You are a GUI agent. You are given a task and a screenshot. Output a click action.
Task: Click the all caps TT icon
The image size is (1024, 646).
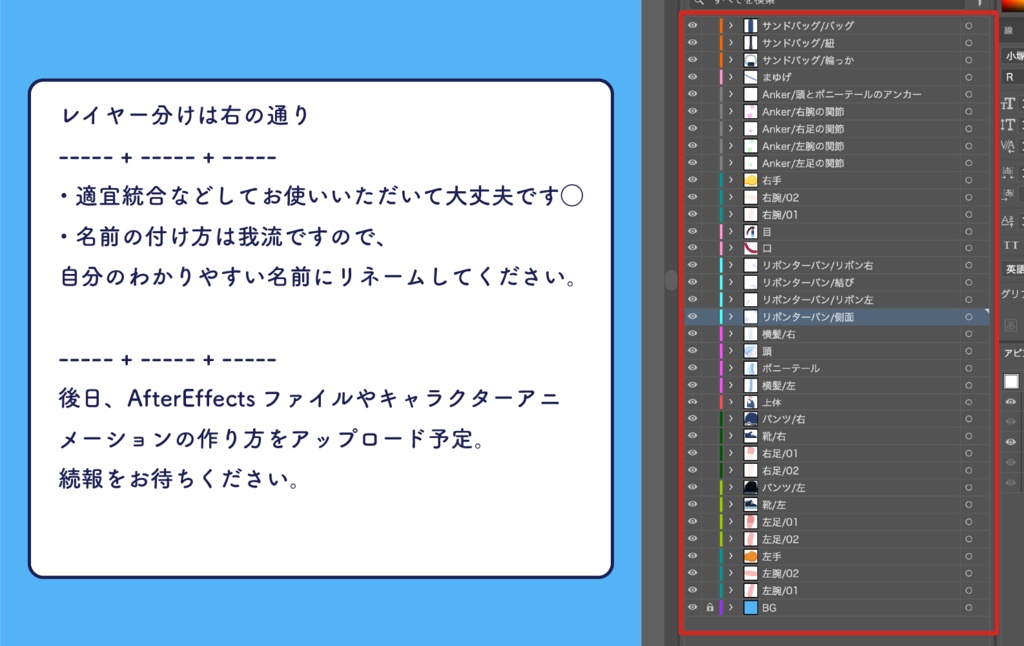[x=1010, y=246]
